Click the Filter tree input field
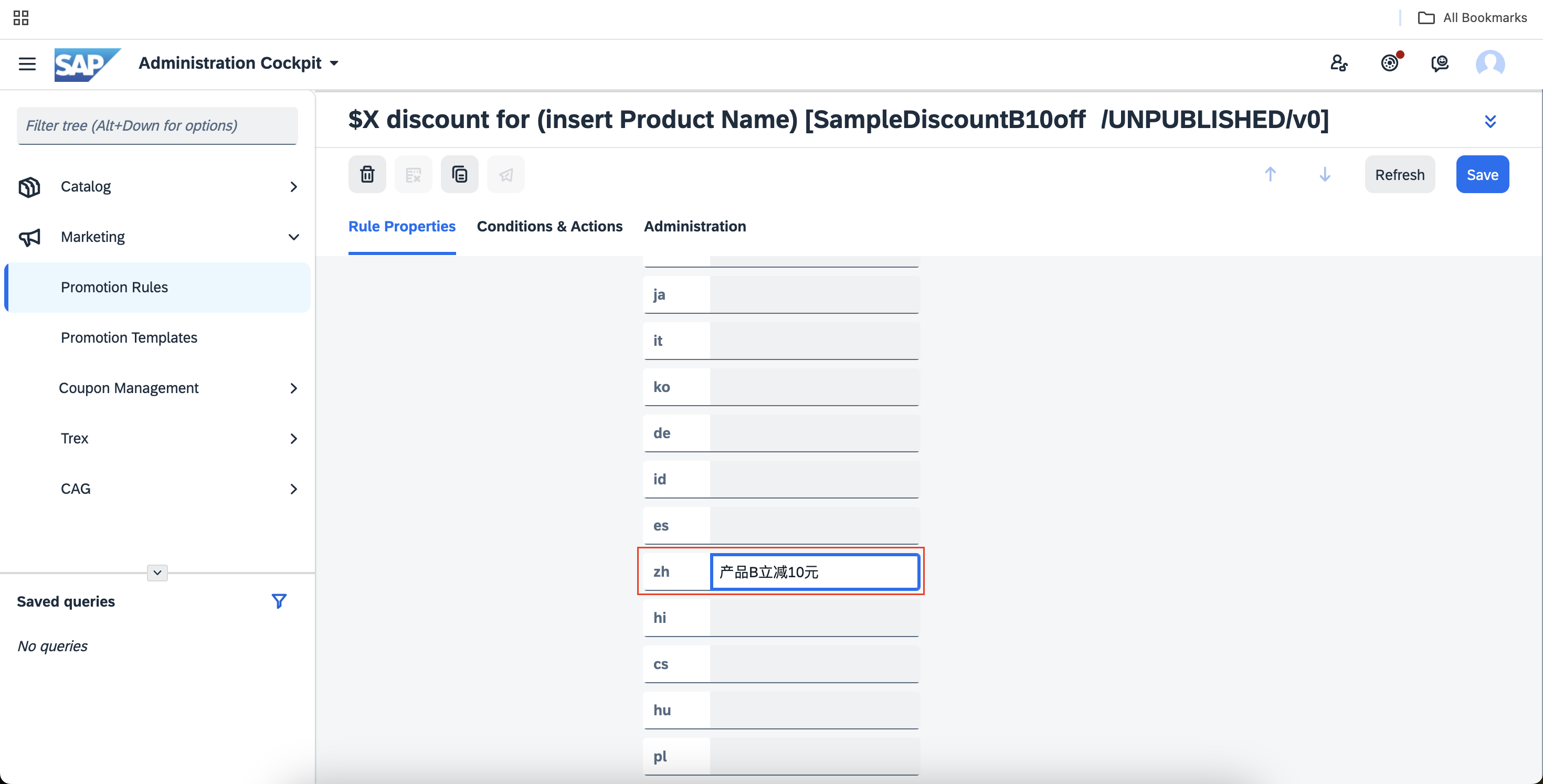This screenshot has height=784, width=1543. [157, 125]
